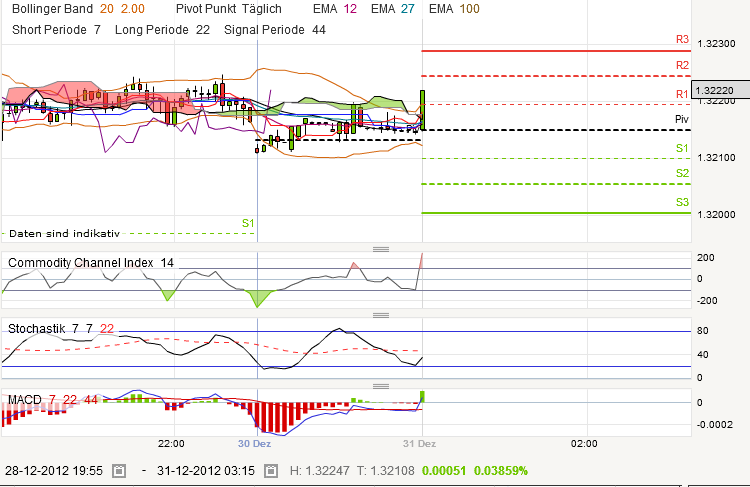
Task: Select the EMA 27 indicator label
Action: [392, 8]
